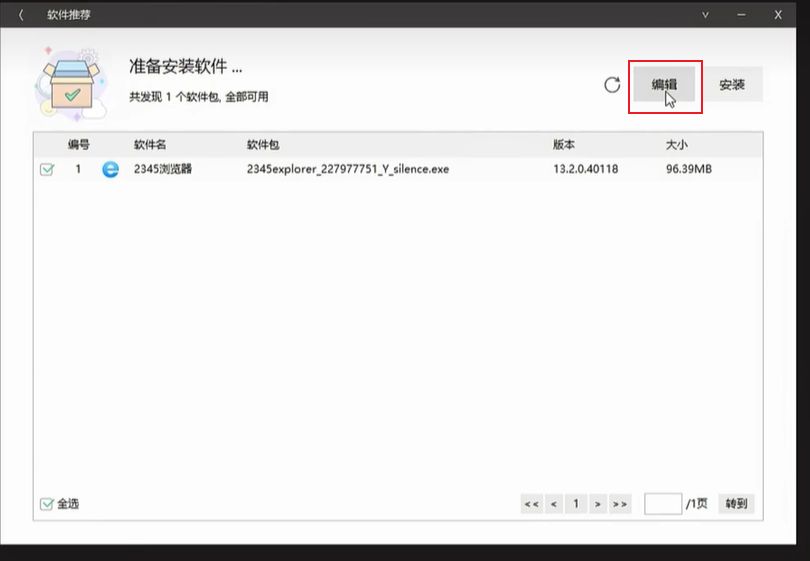Select page 1 in the pagination
Viewport: 810px width, 561px height.
[575, 504]
